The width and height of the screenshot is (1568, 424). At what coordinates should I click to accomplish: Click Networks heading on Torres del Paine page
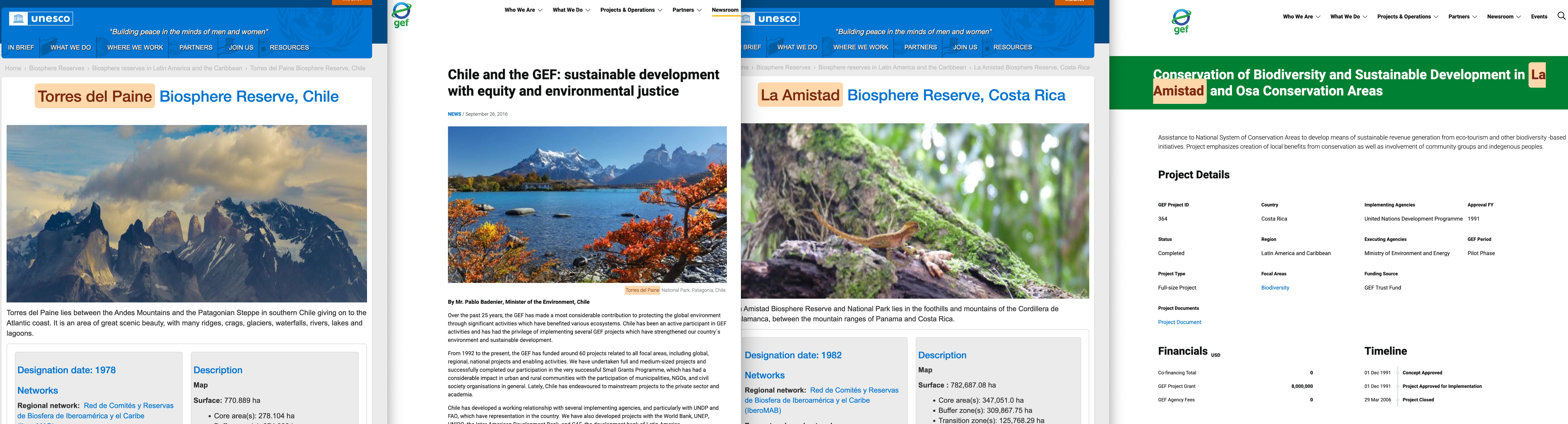click(x=37, y=390)
